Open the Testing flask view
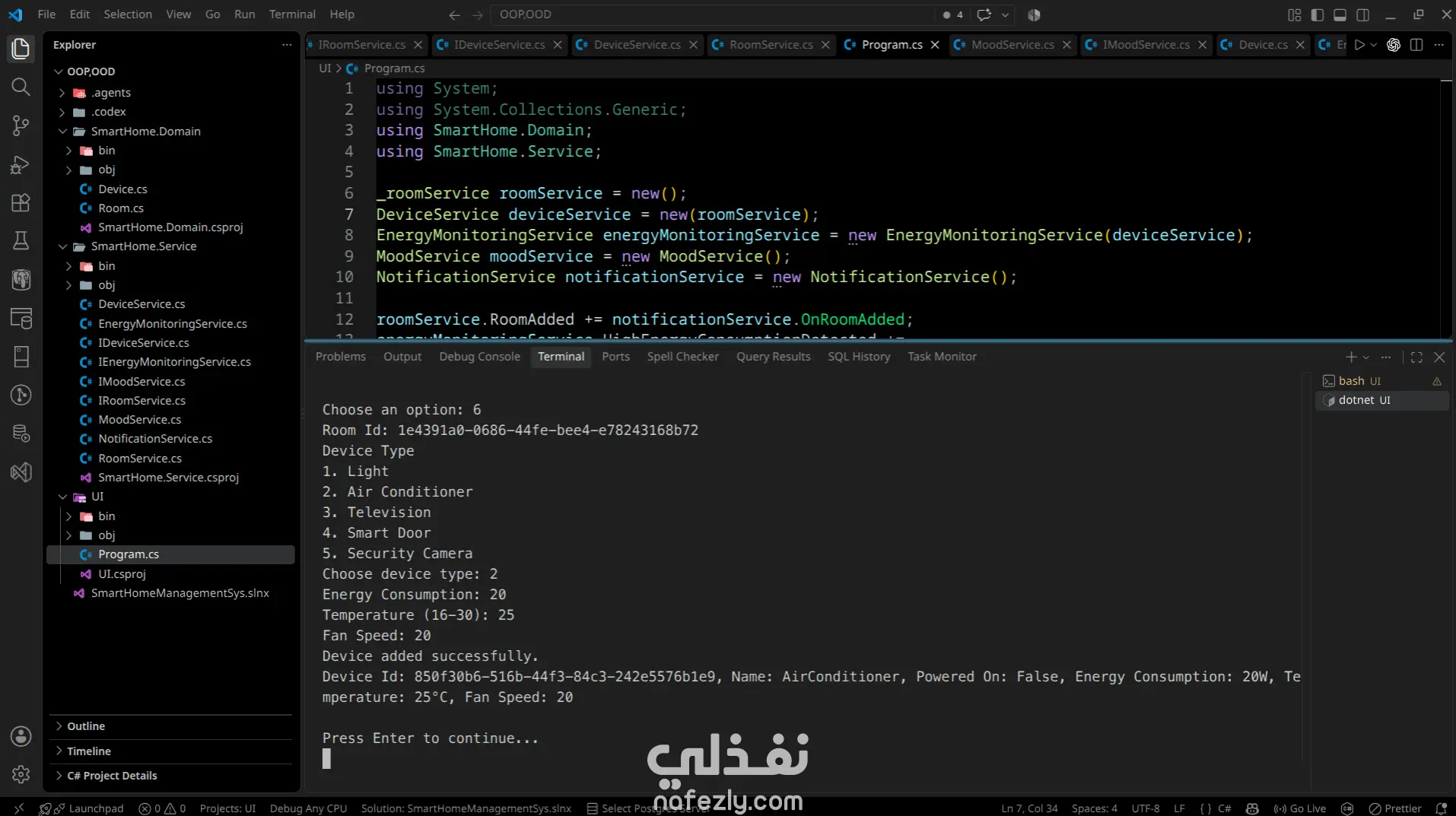 21,241
